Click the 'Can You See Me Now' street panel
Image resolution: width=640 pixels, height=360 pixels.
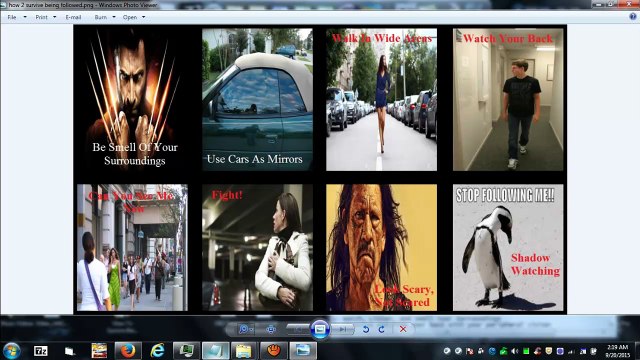(x=132, y=247)
